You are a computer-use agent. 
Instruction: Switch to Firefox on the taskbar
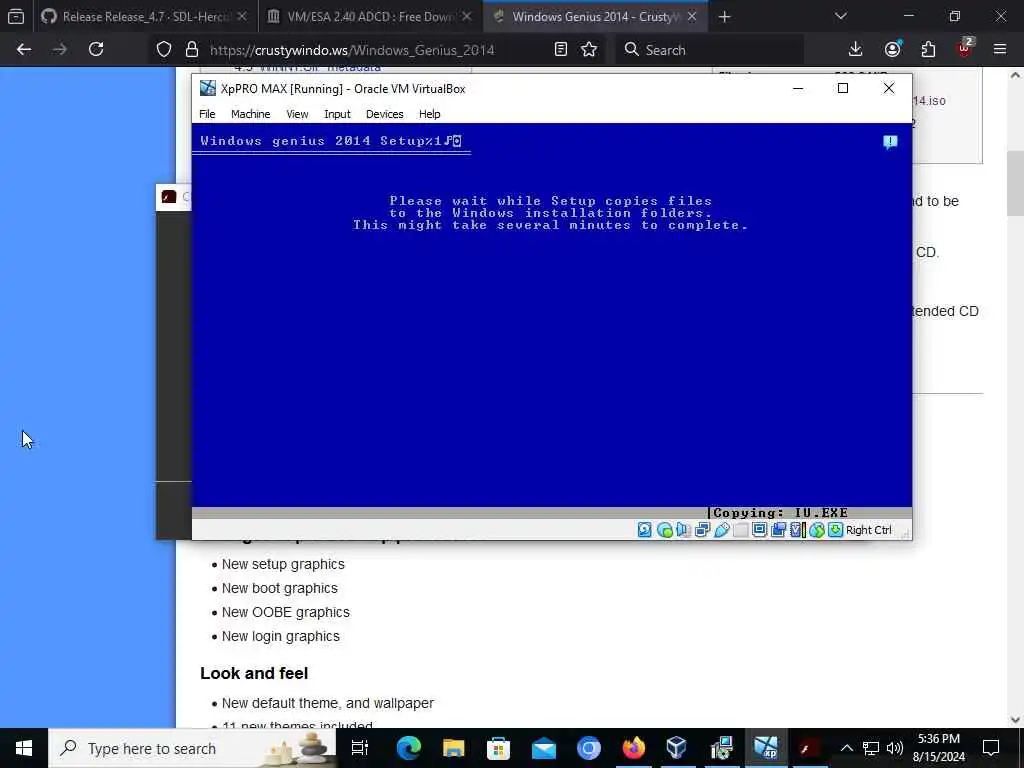point(633,748)
